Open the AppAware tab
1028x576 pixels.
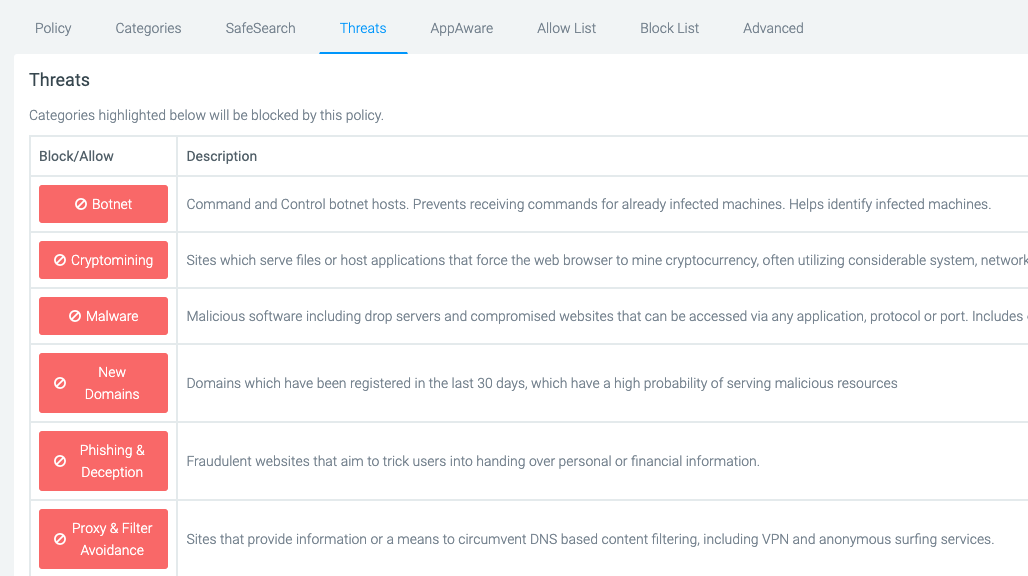[x=462, y=28]
